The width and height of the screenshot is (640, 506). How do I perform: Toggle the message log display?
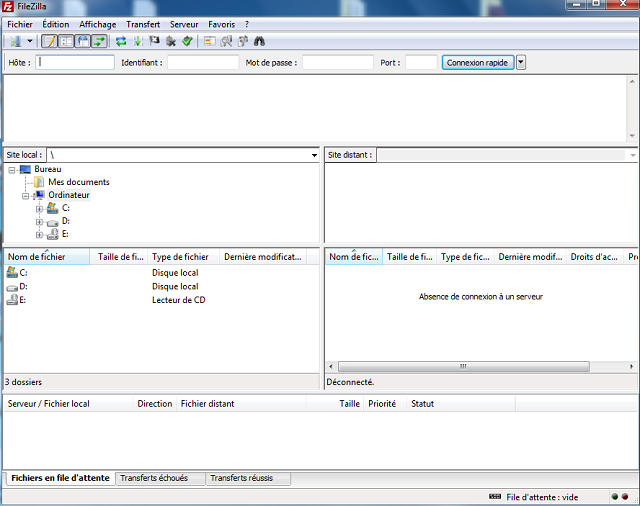(x=50, y=41)
